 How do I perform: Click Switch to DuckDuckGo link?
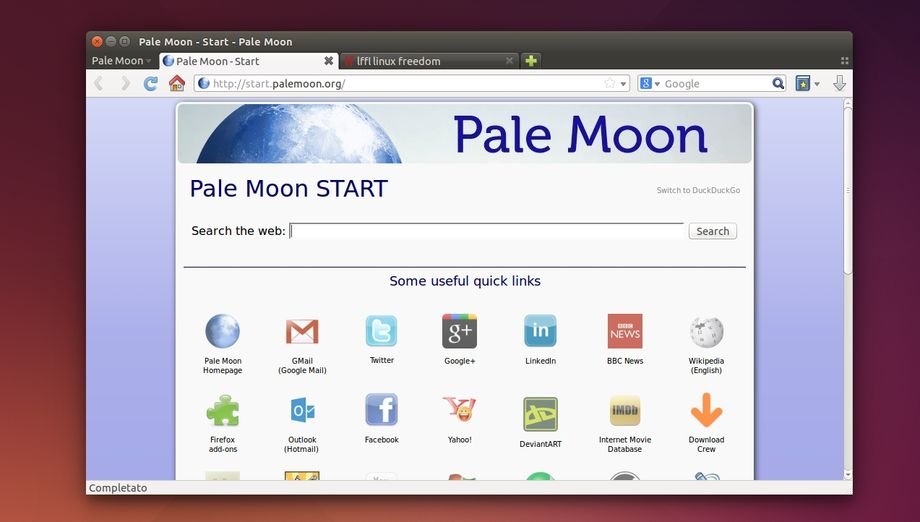[x=698, y=190]
